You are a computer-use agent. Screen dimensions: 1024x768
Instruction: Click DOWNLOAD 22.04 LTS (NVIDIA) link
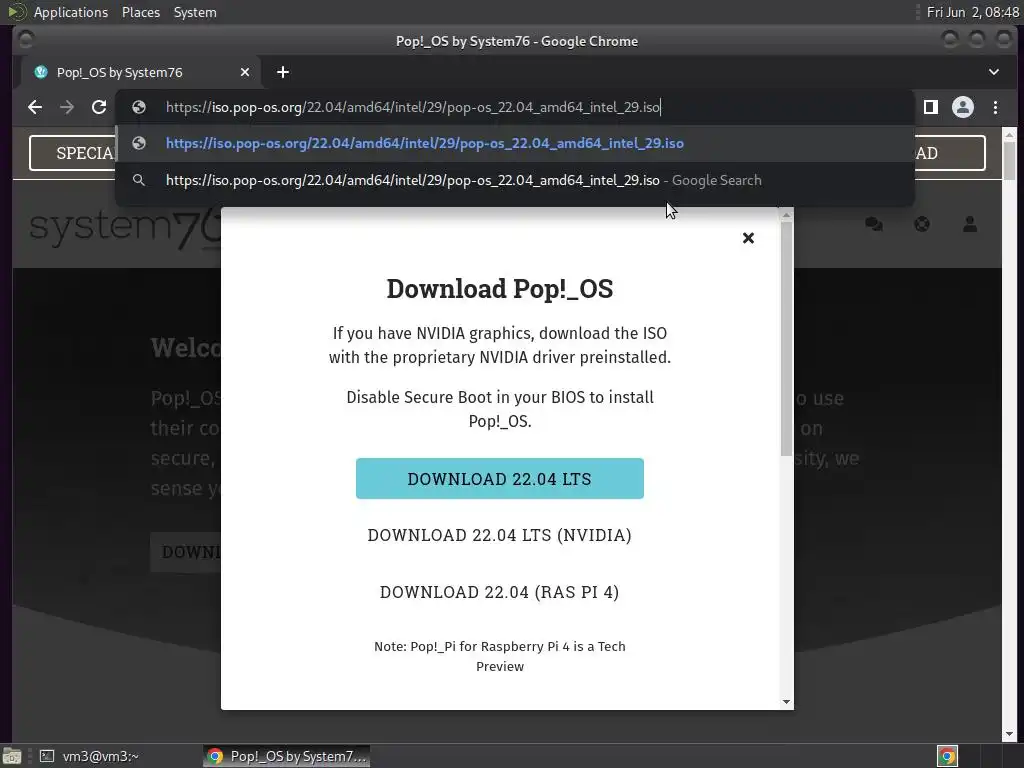click(500, 535)
